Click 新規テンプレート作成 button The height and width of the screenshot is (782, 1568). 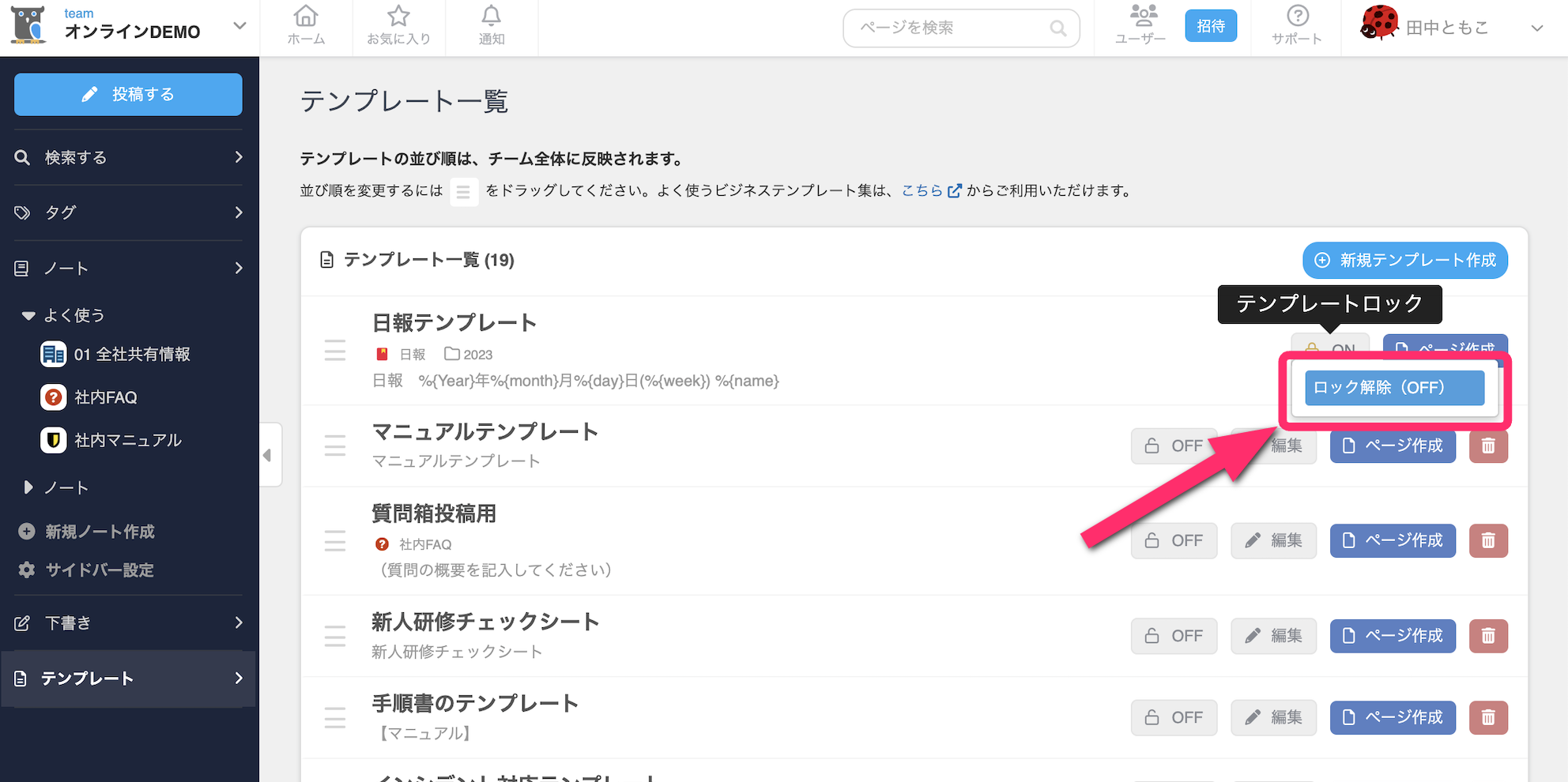(1404, 260)
